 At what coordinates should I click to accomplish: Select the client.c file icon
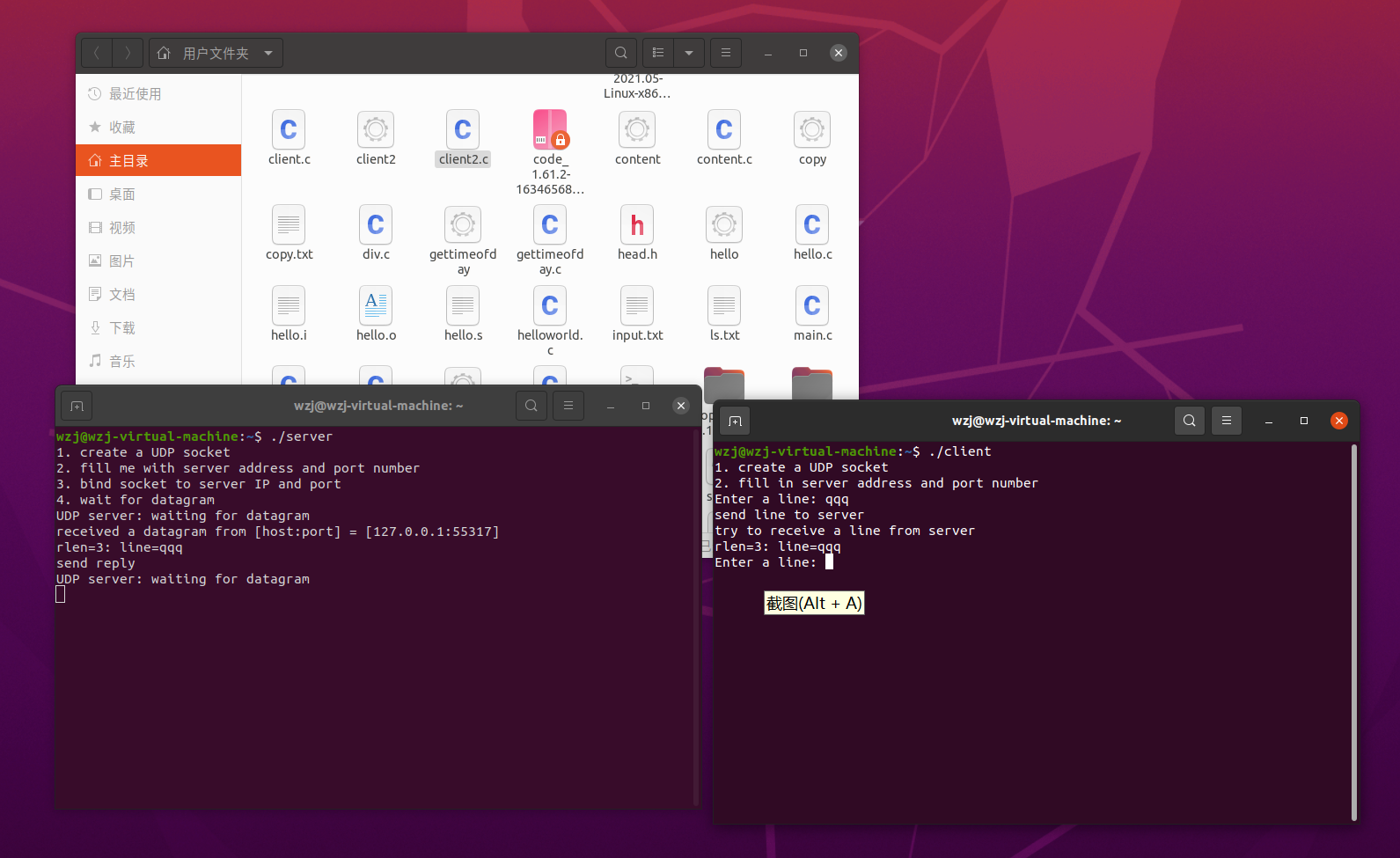coord(289,130)
